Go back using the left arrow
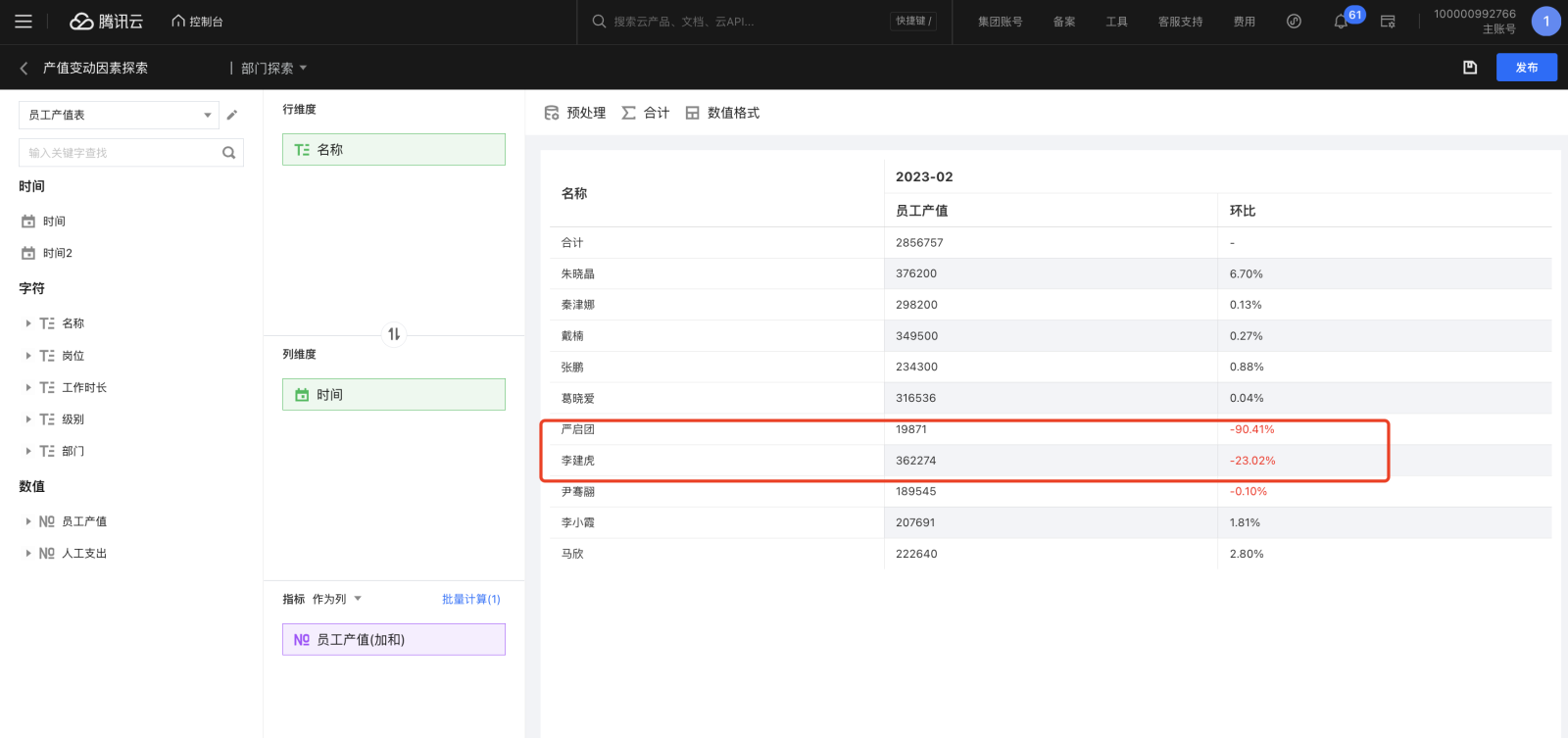 (24, 68)
